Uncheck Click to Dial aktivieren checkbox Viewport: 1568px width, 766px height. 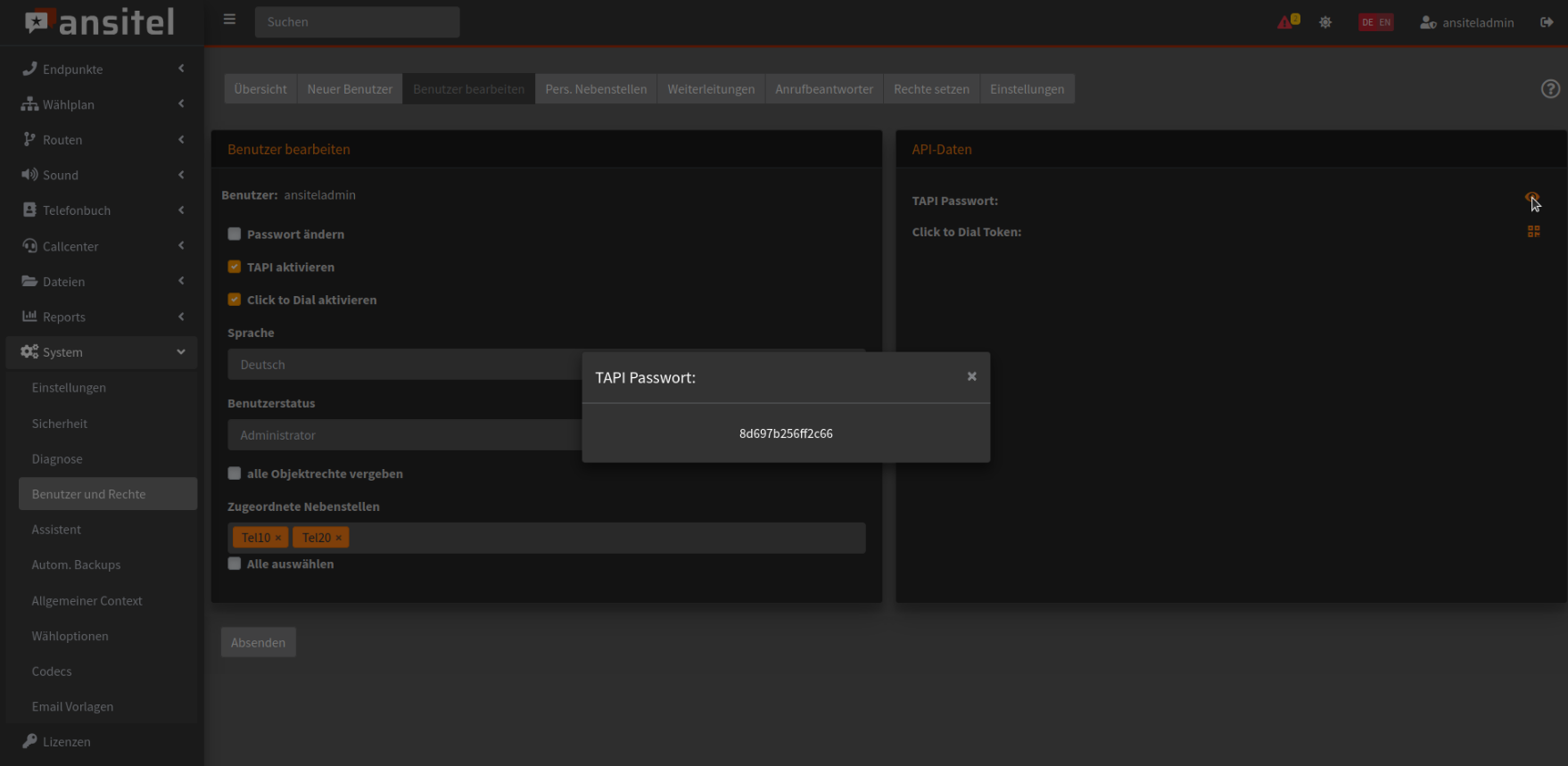click(x=235, y=300)
